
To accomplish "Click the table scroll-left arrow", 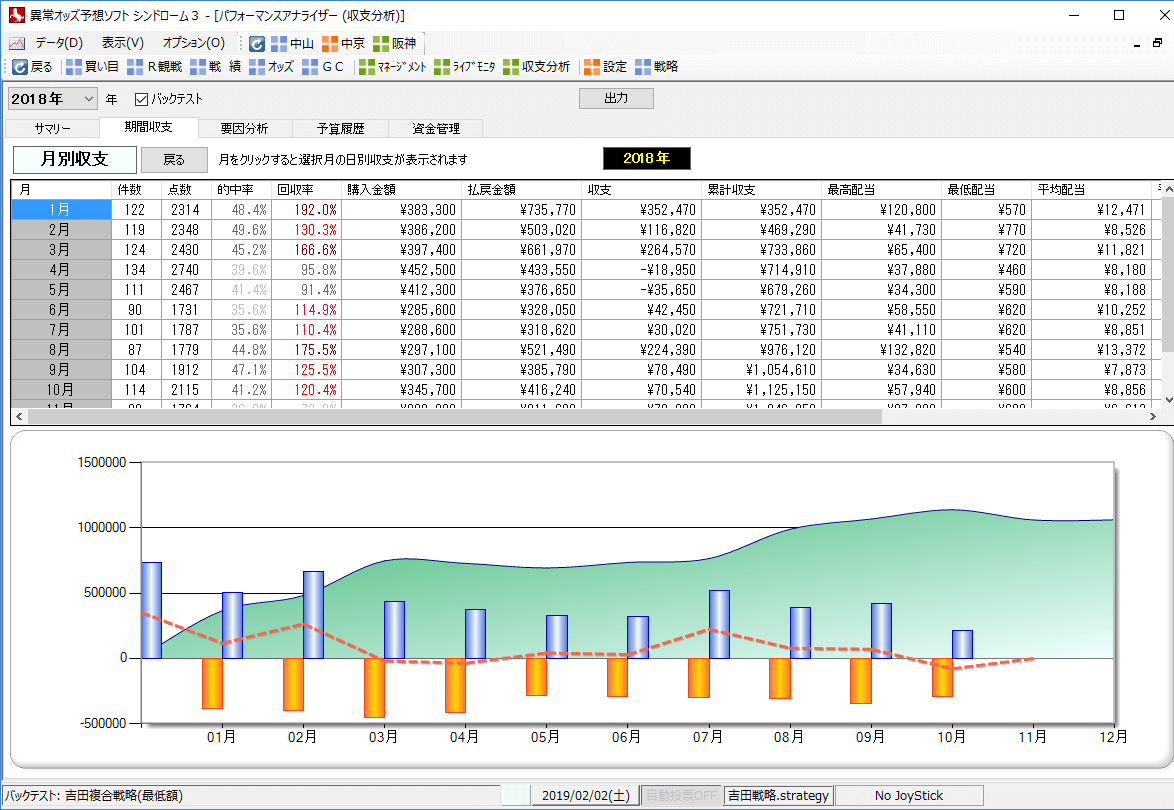I will [x=19, y=416].
